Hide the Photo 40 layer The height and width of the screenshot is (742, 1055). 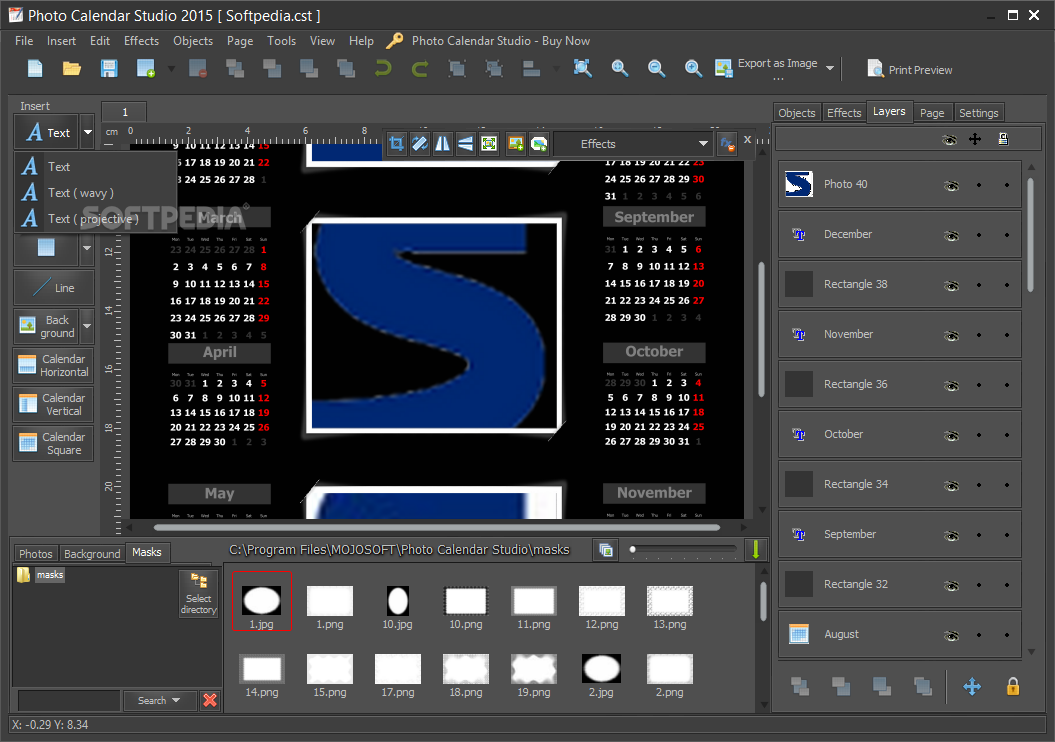(x=950, y=184)
